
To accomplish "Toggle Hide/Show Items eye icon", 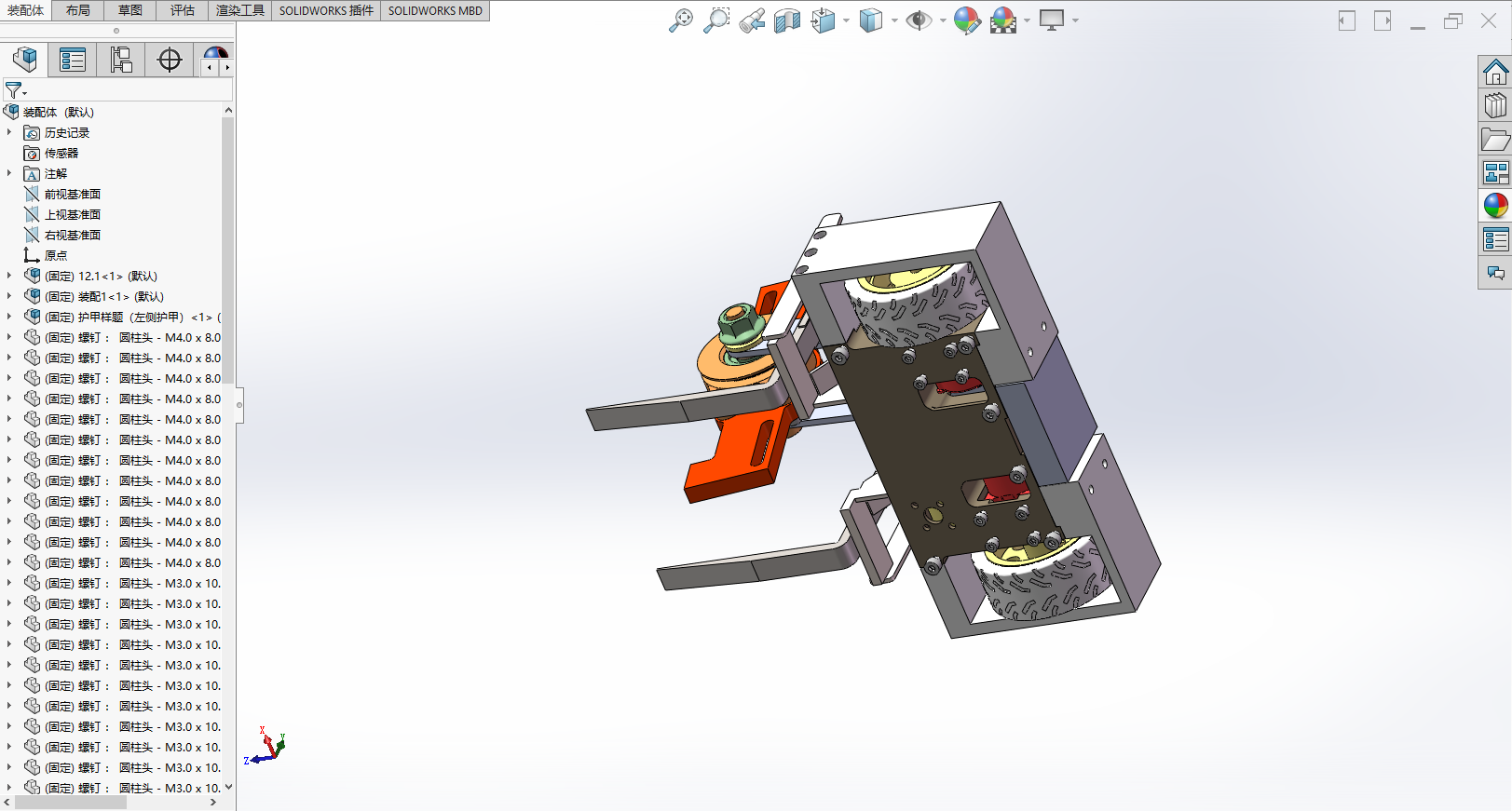I will point(919,20).
